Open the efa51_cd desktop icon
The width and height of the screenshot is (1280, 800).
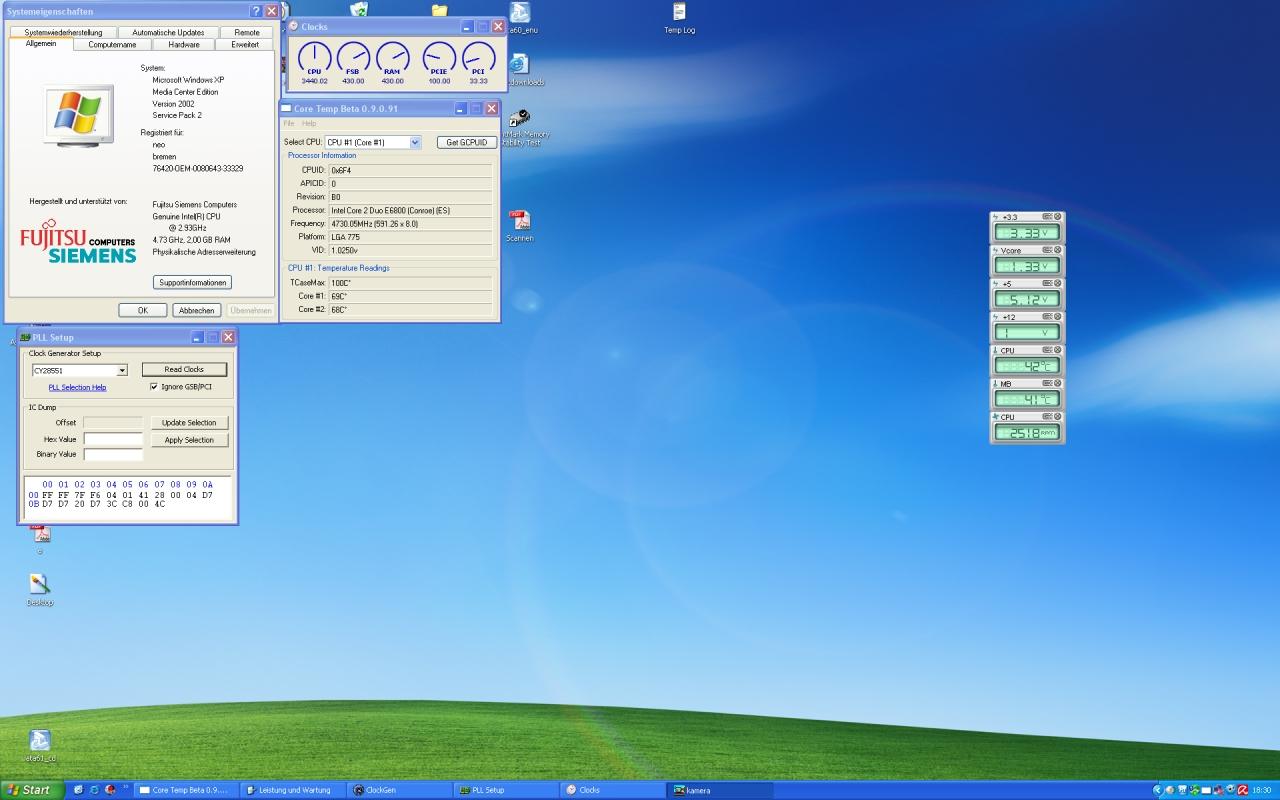[40, 746]
